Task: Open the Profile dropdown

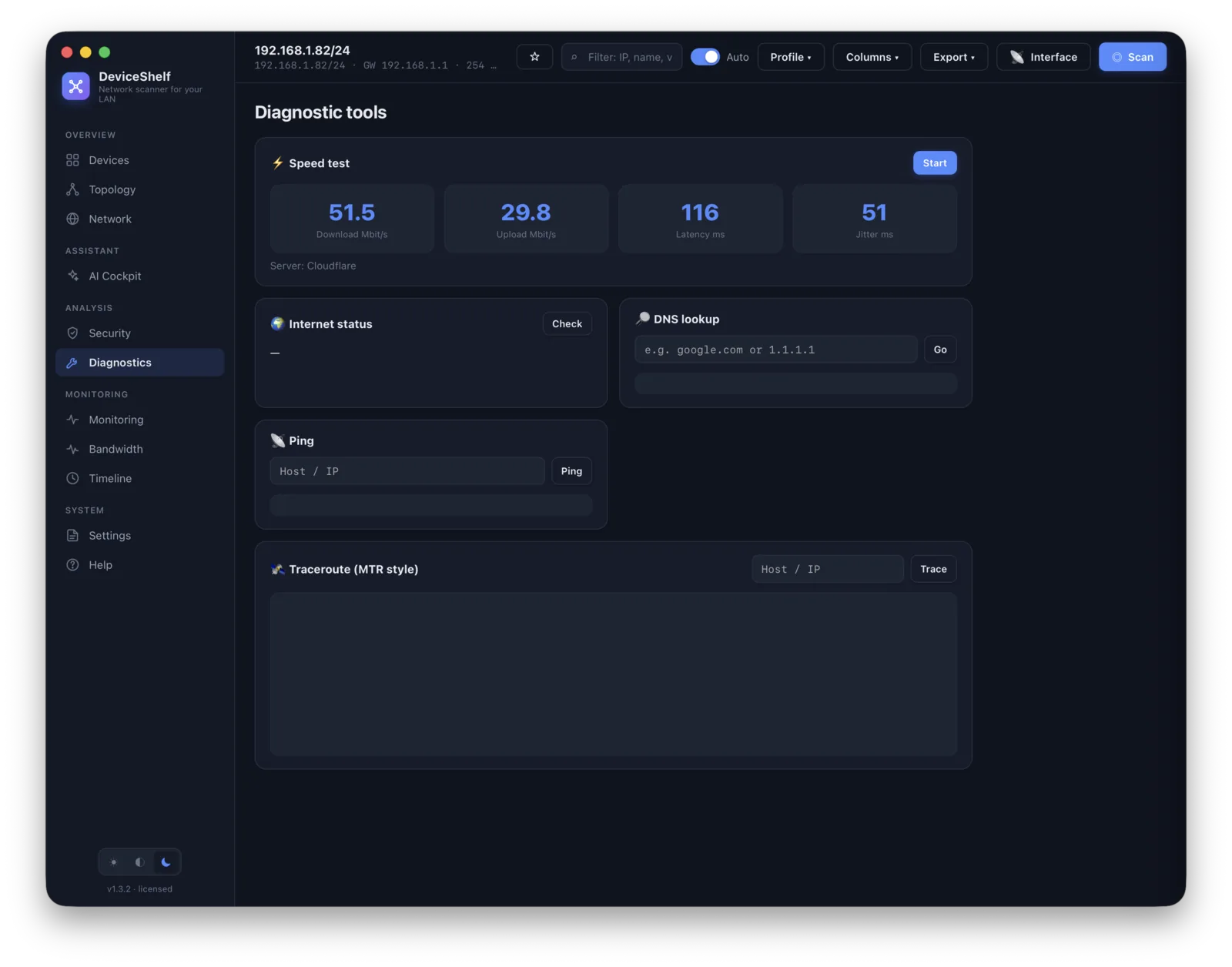Action: pyautogui.click(x=791, y=57)
